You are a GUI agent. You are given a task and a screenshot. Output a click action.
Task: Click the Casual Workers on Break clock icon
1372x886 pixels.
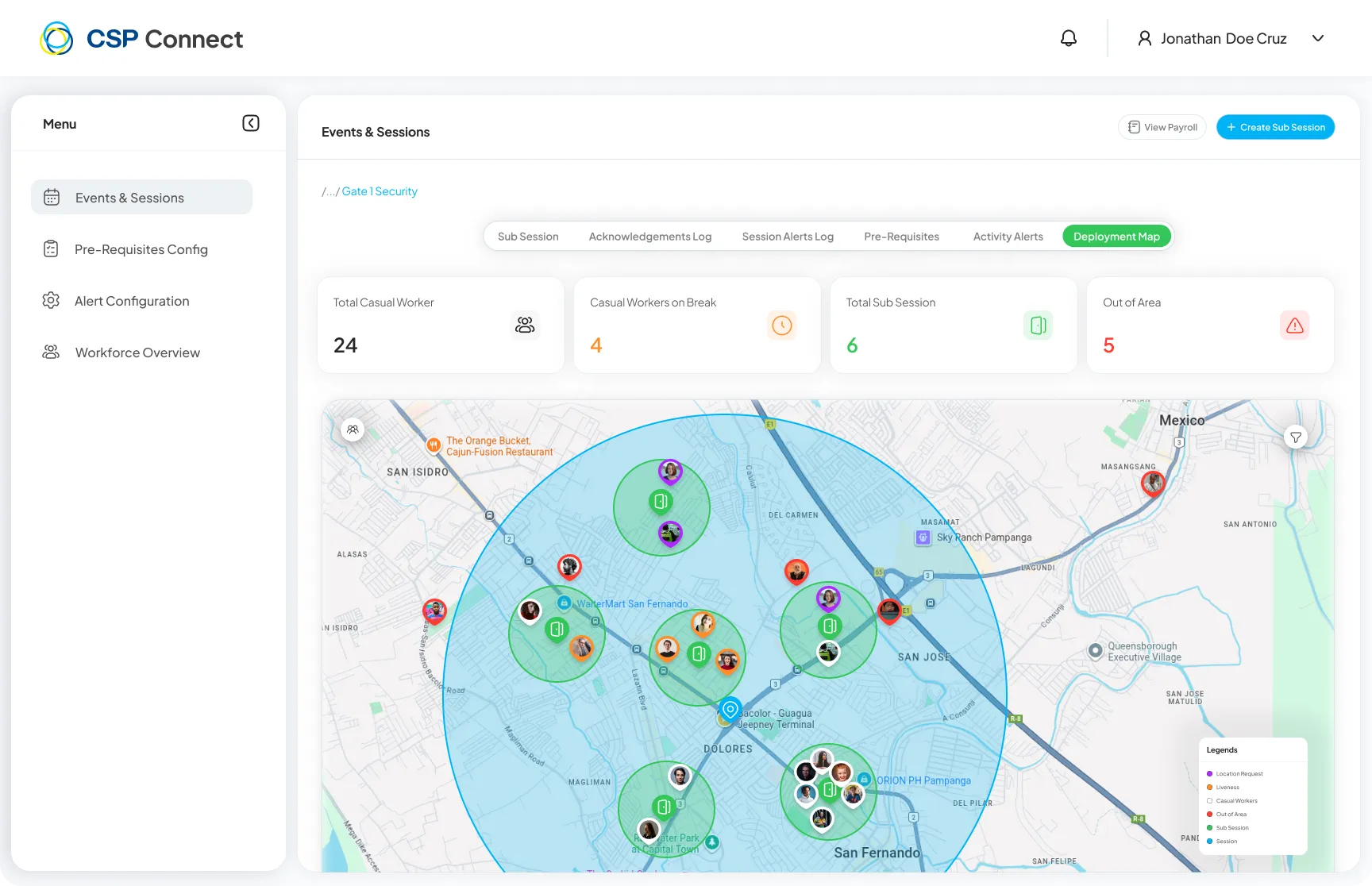tap(782, 326)
